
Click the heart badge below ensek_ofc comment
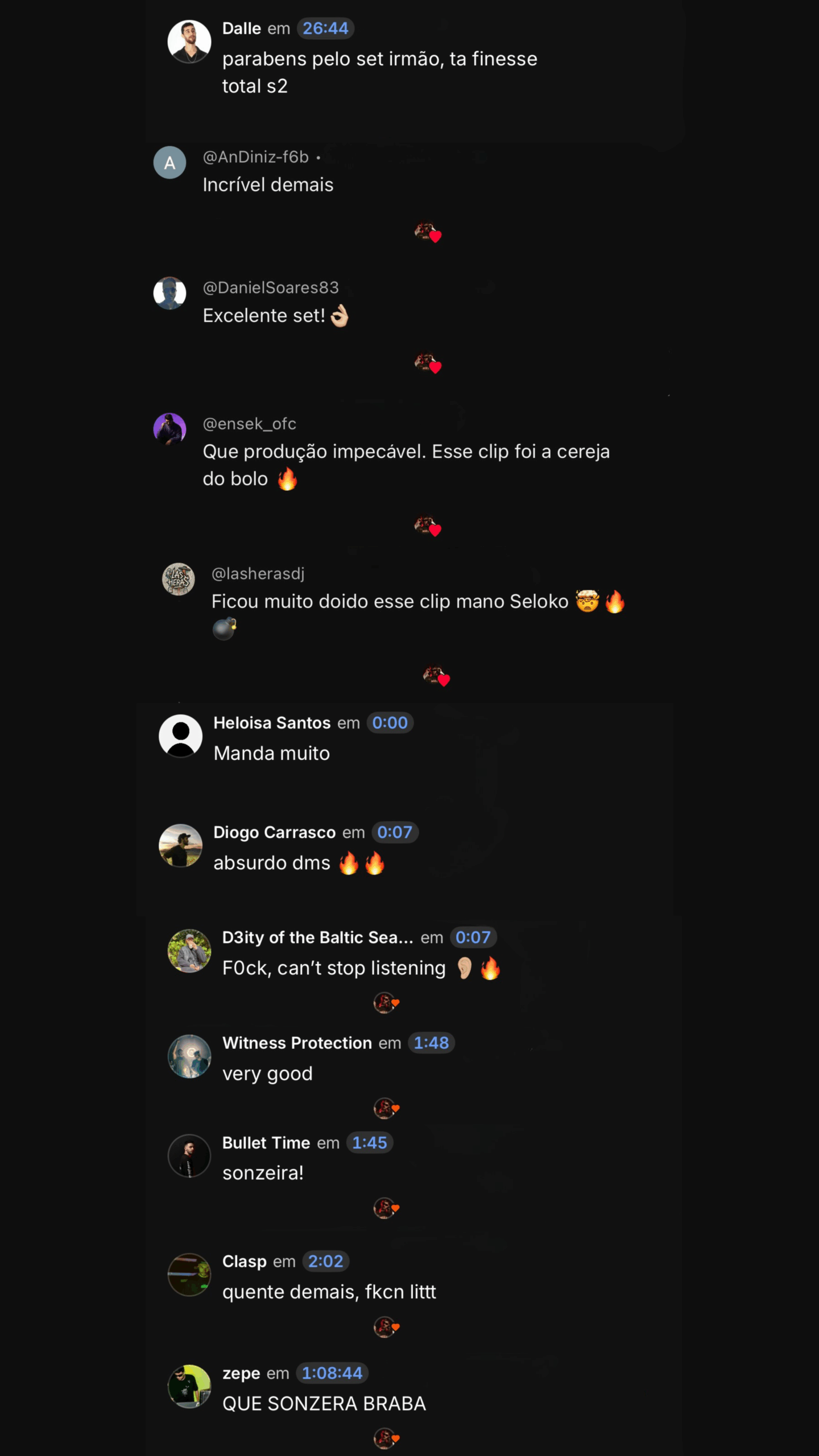point(428,526)
